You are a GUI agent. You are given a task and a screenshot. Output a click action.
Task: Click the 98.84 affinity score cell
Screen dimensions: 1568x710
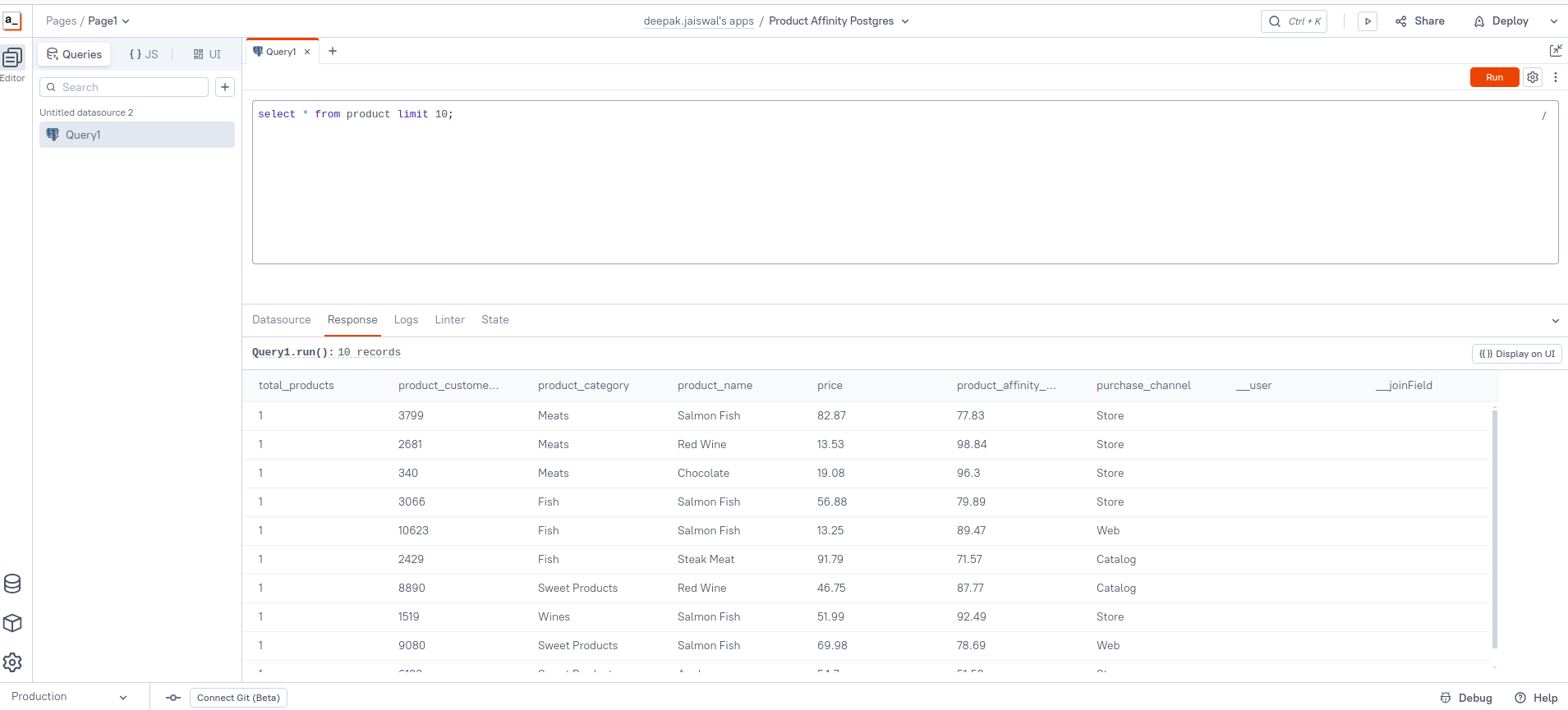(972, 445)
